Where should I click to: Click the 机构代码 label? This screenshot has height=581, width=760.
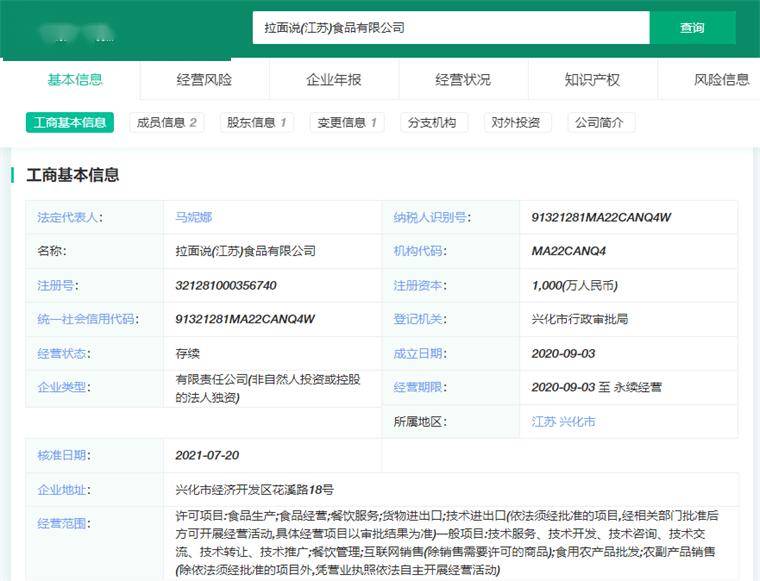pos(420,251)
